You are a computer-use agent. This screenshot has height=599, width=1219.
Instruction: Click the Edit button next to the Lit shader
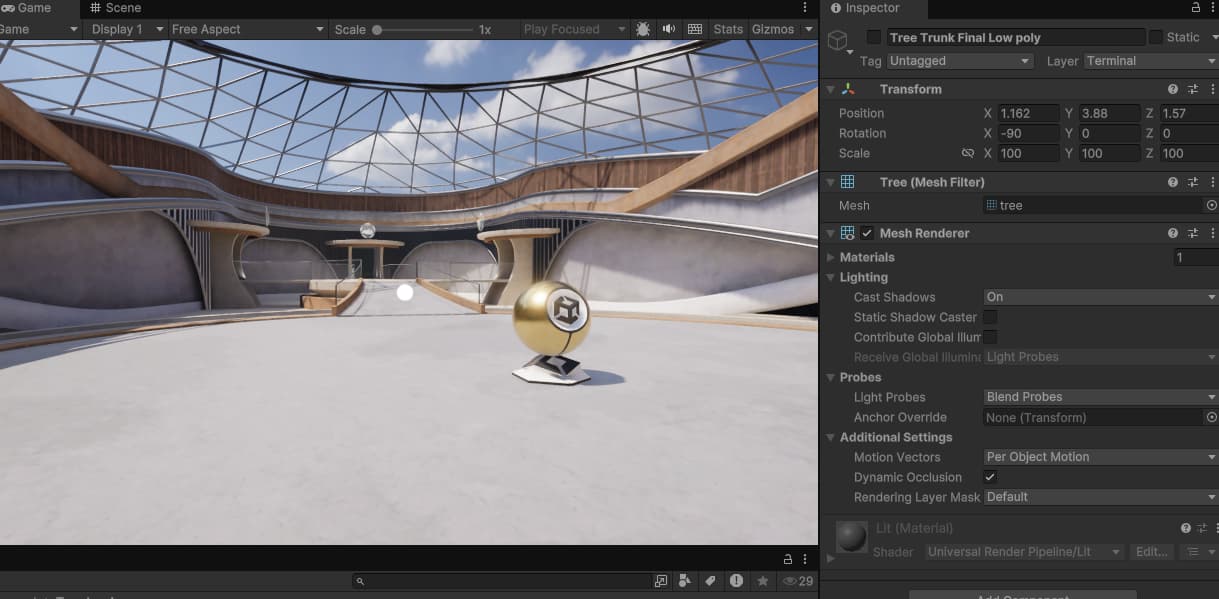click(1151, 551)
